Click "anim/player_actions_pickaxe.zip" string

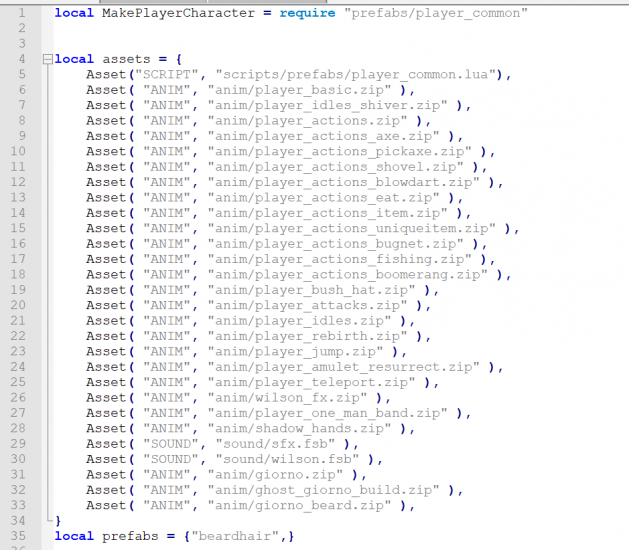coord(339,152)
